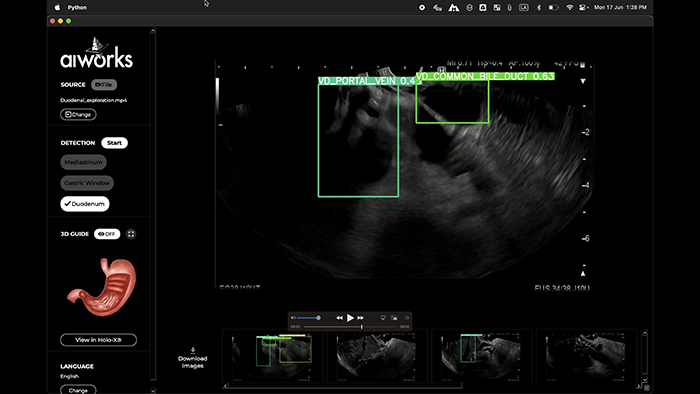Click the VD_COMMON_BILE_DUCT detection label

point(485,76)
